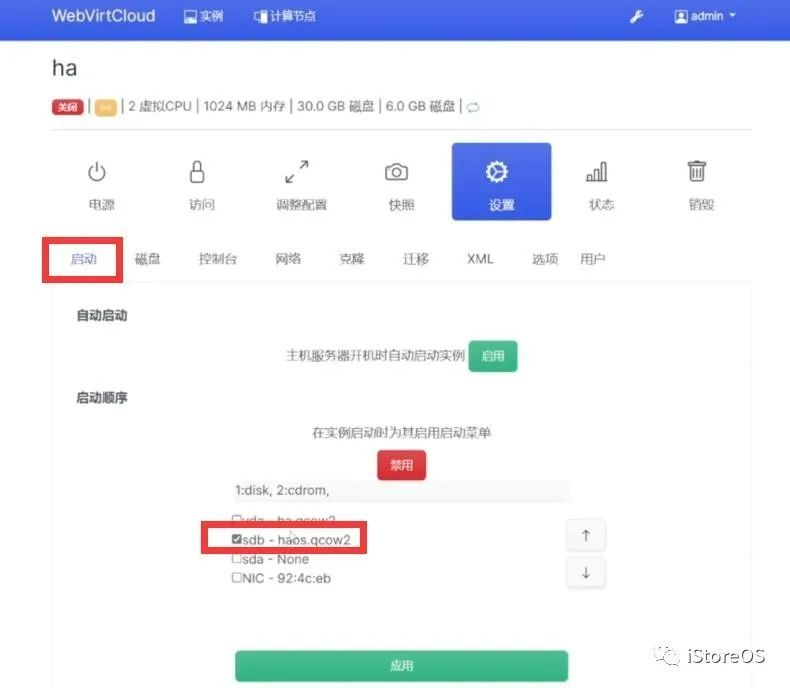Switch to the 启动 boot tab
The image size is (790, 688).
[x=83, y=259]
